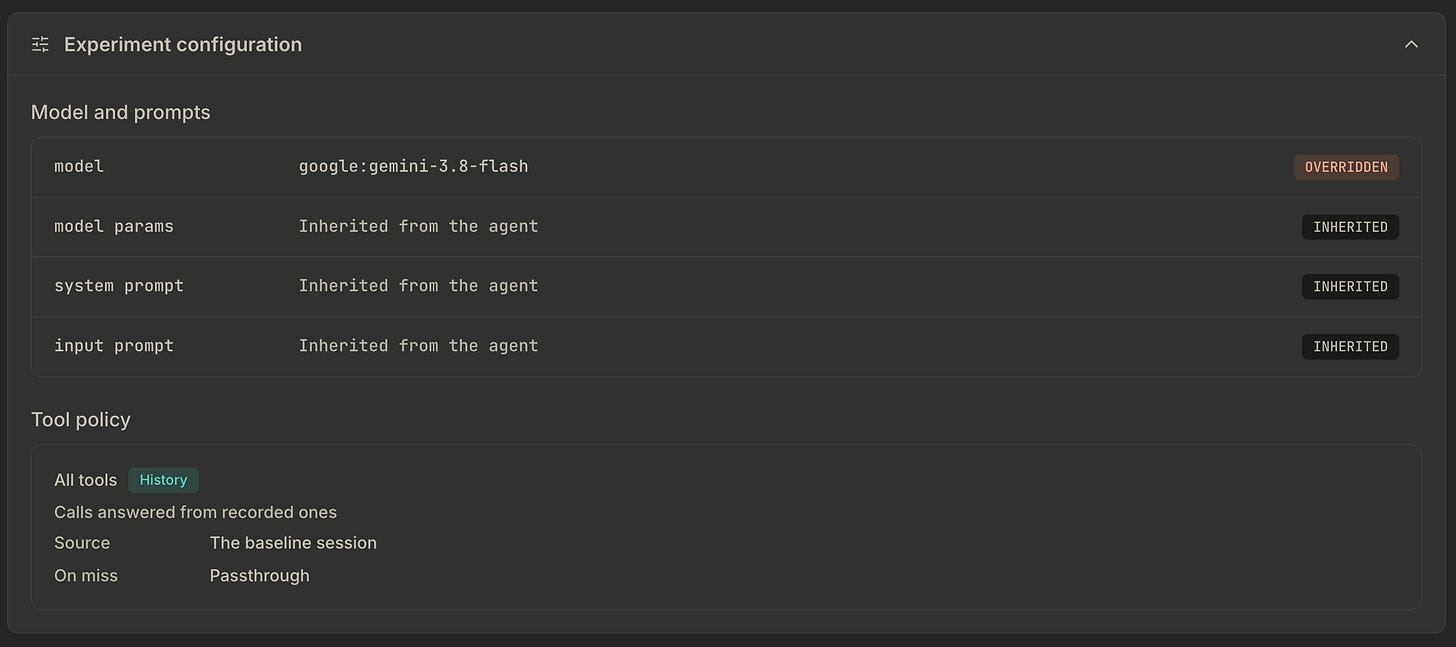
Task: Click the sliders icon beside Experiment configuration
Action: click(x=40, y=44)
